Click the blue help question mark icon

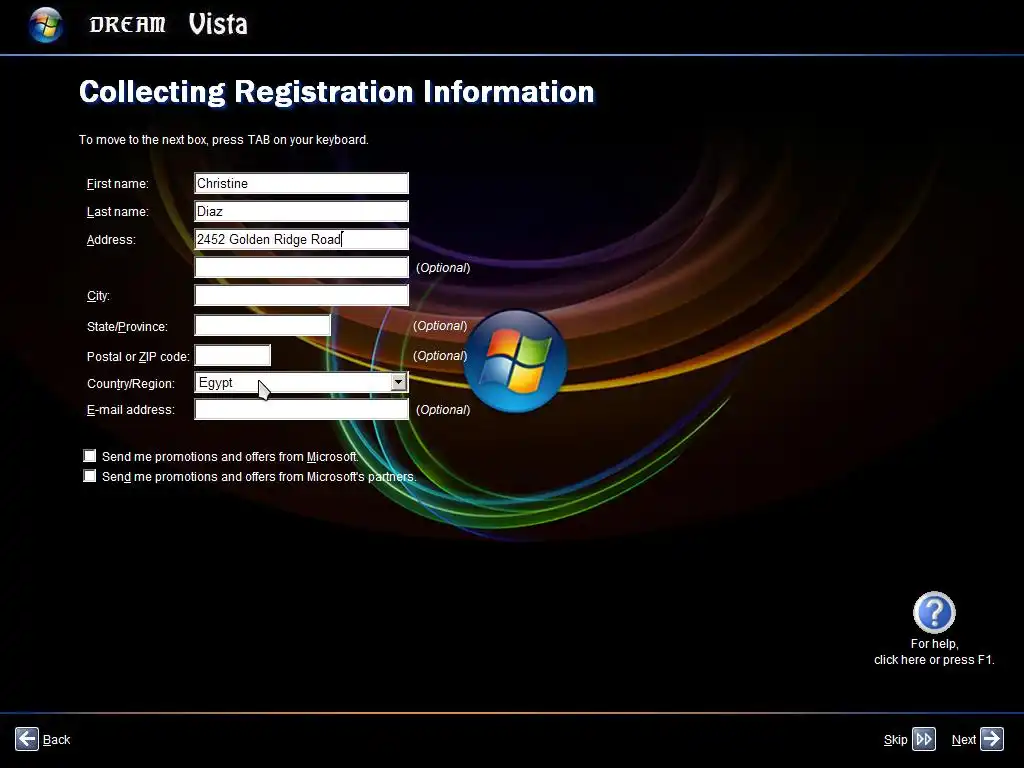coord(934,612)
